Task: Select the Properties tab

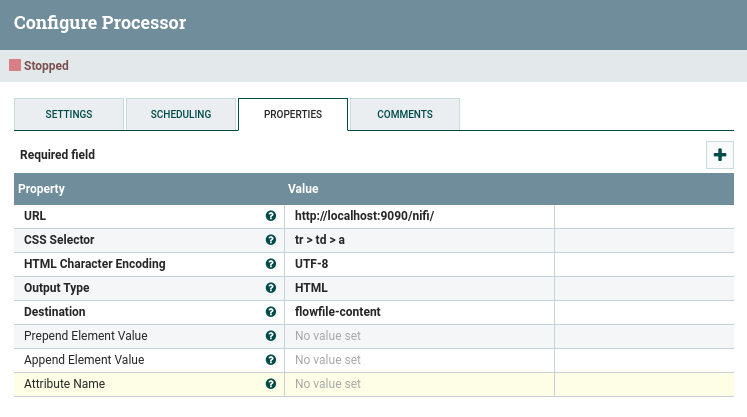Action: 293,114
